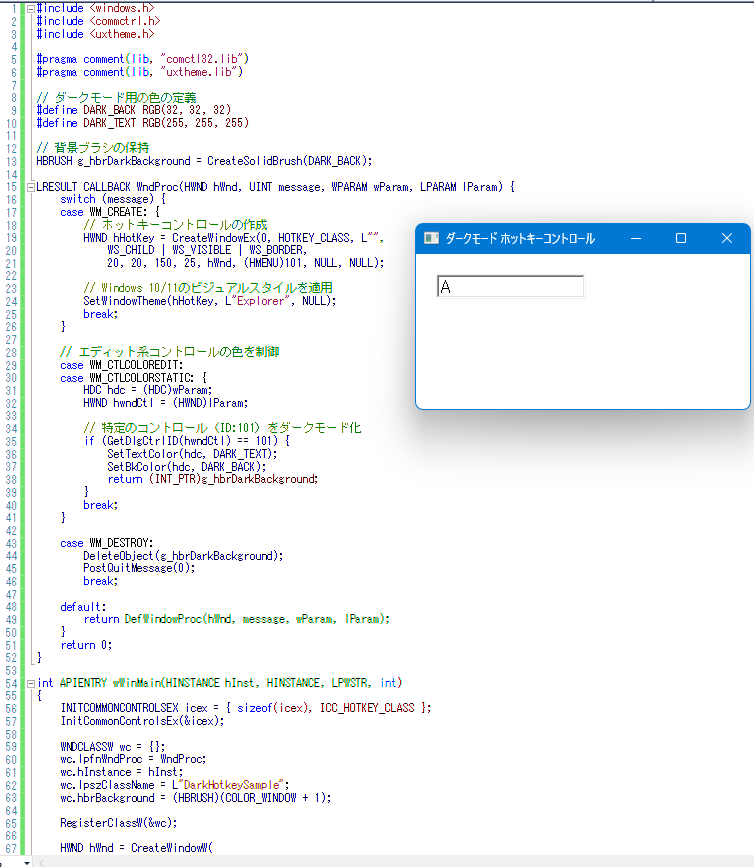Collapse the wWinMain function fold marker
This screenshot has height=867, width=754.
pos(30,683)
